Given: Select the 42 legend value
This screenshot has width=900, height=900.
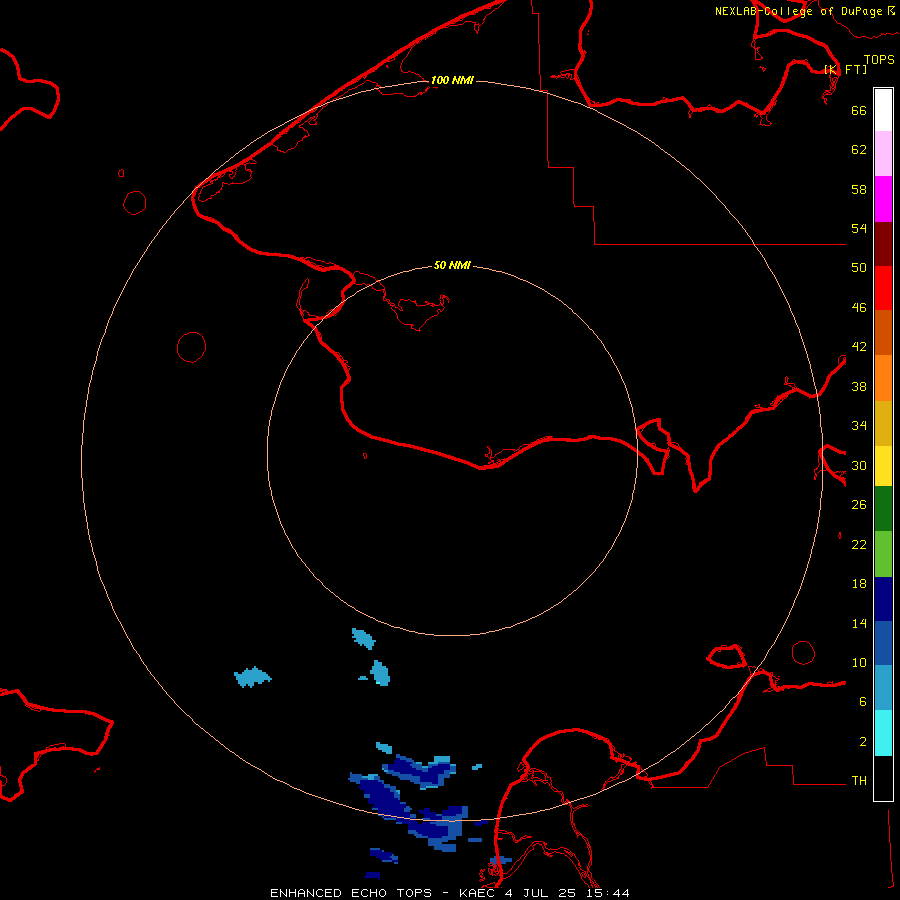Looking at the screenshot, I should (x=859, y=347).
